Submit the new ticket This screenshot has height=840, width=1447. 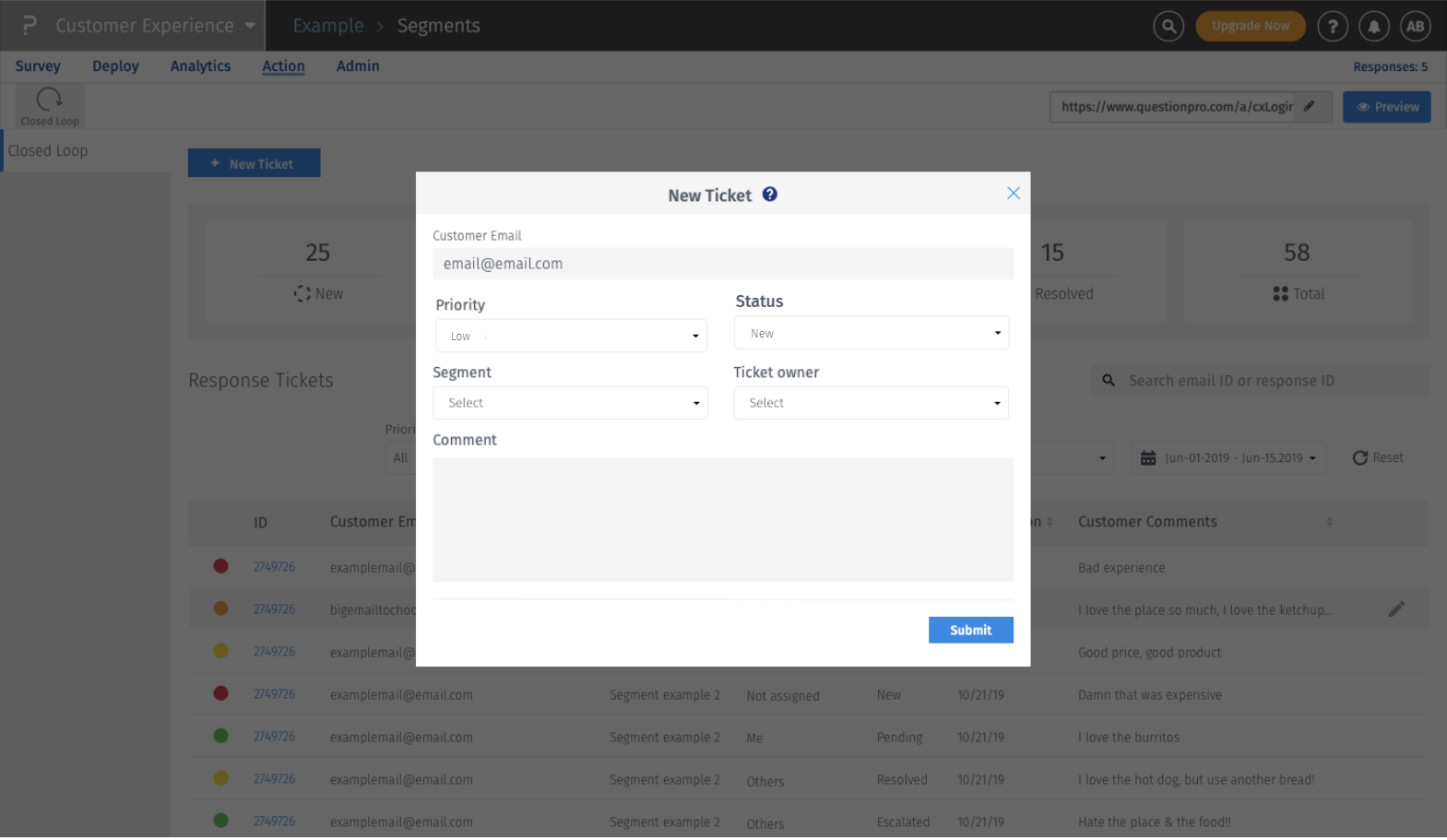click(x=971, y=630)
